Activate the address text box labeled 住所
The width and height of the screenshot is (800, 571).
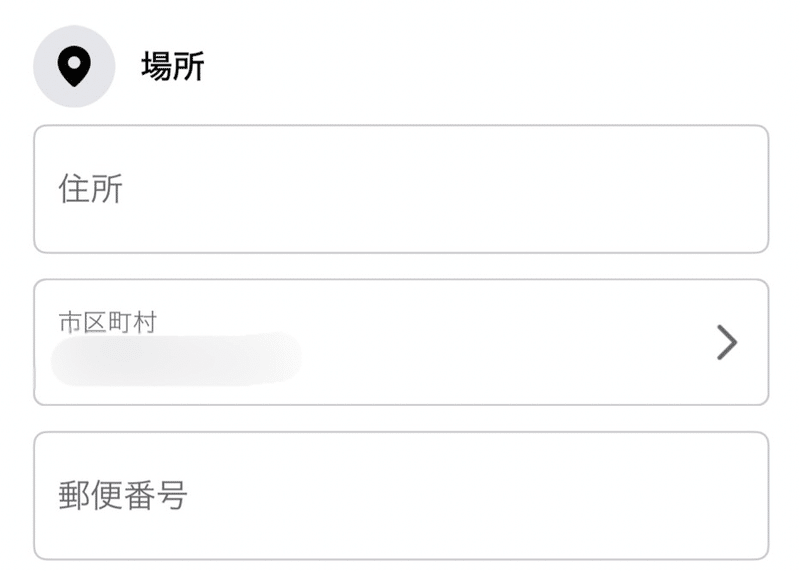click(x=401, y=189)
